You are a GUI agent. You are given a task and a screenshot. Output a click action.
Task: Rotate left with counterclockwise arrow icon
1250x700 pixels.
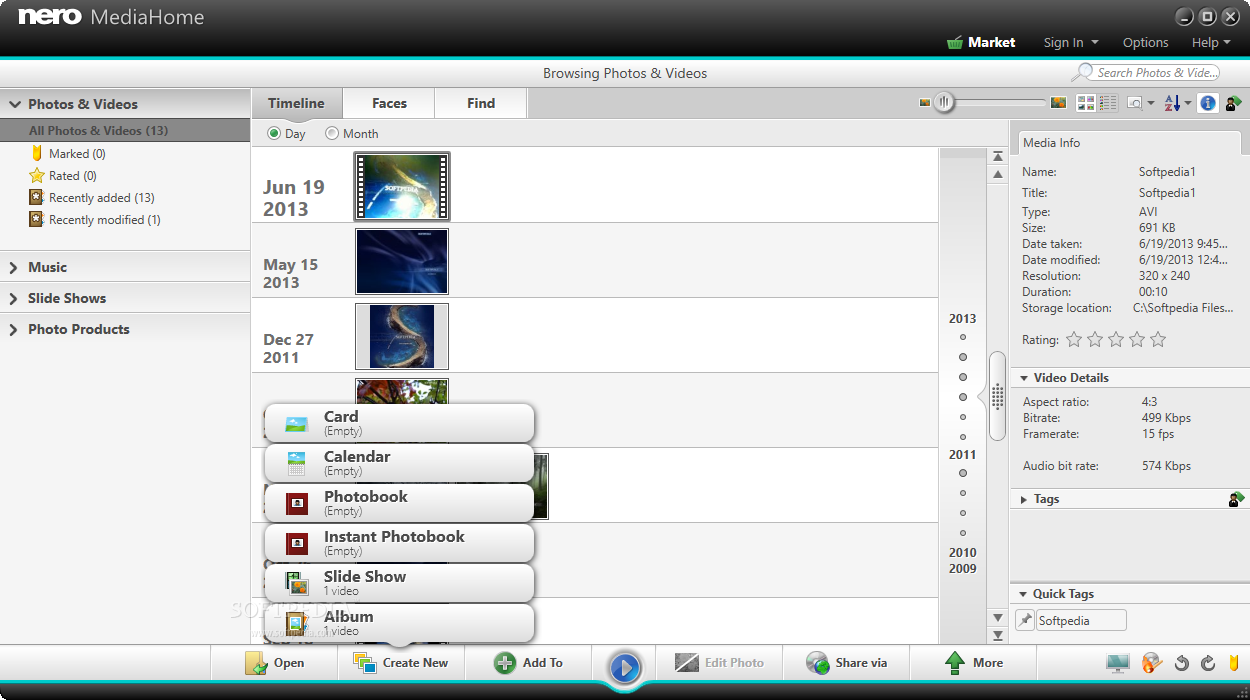1182,663
